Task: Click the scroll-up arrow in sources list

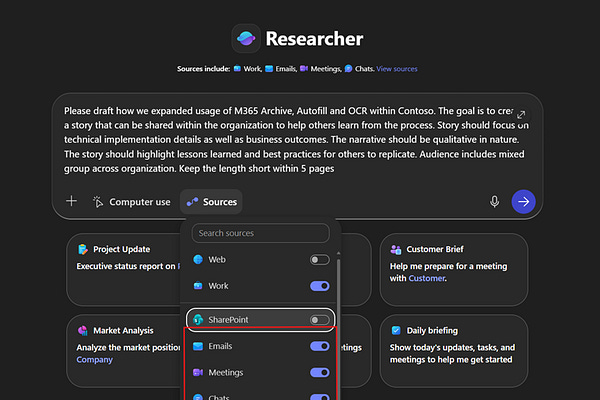Action: tap(339, 253)
